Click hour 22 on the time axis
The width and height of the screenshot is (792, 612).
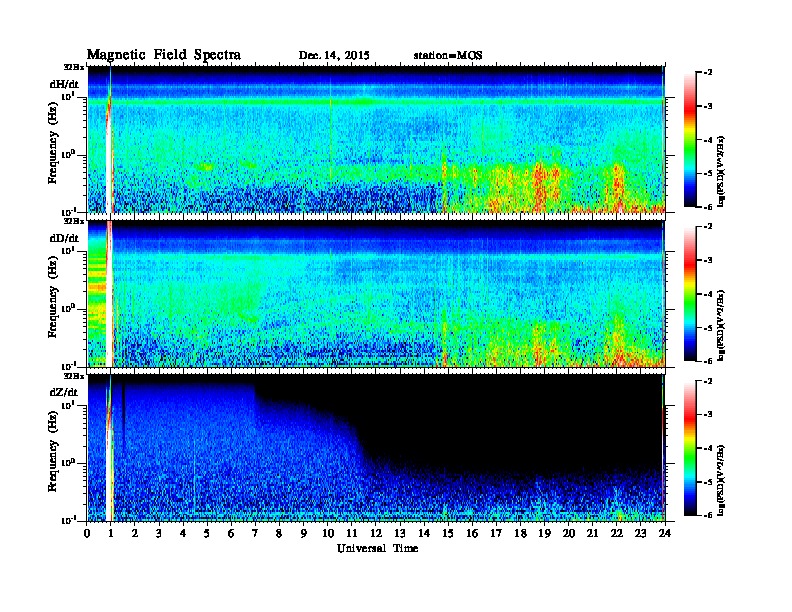[x=617, y=533]
